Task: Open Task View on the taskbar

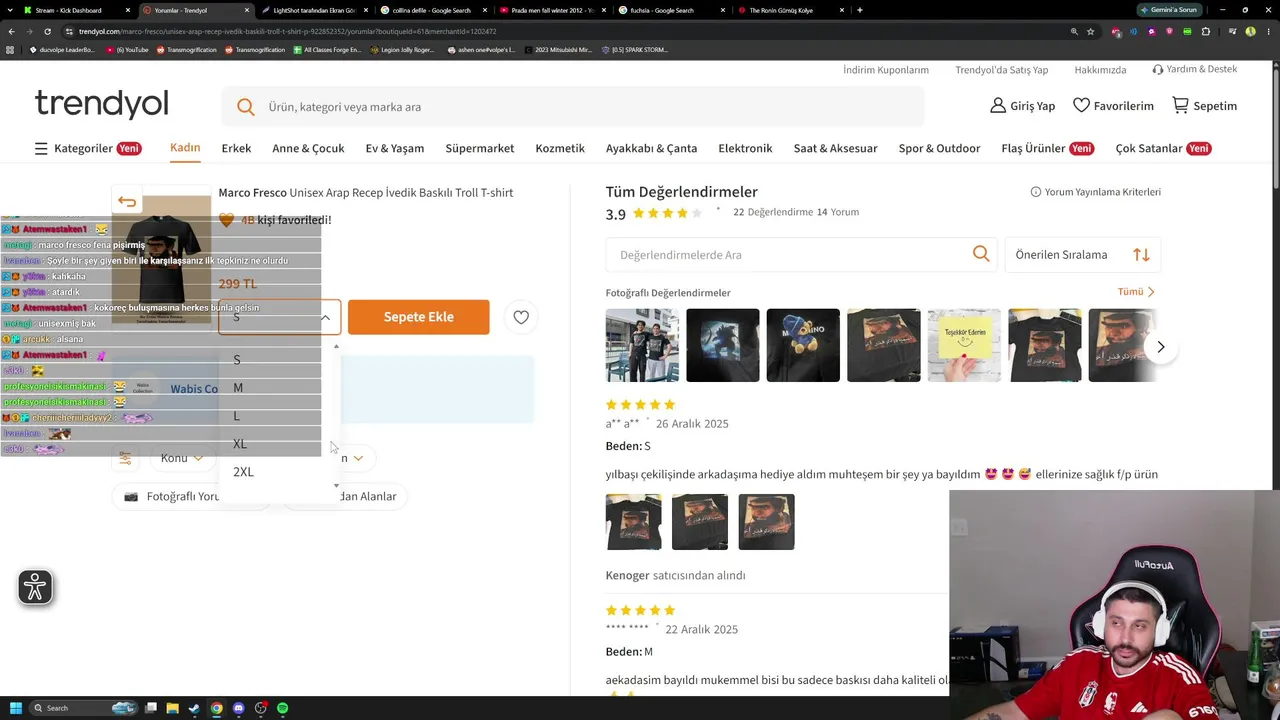Action: 151,708
